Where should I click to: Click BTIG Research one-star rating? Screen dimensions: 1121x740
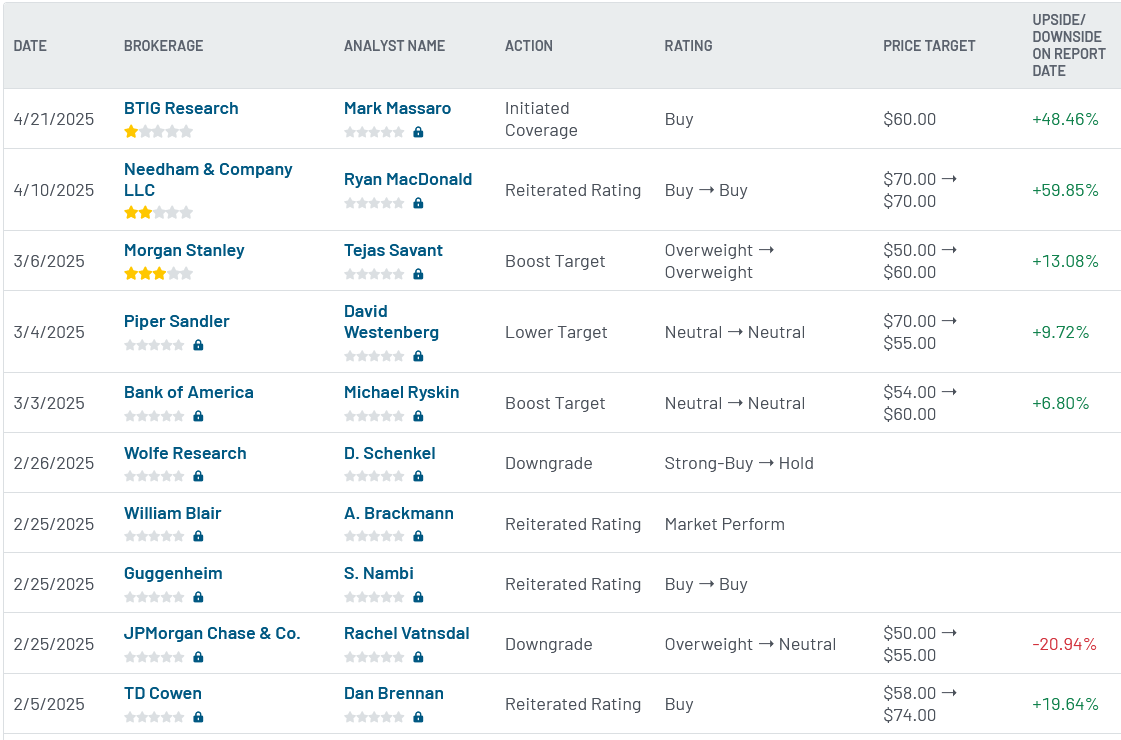click(159, 132)
